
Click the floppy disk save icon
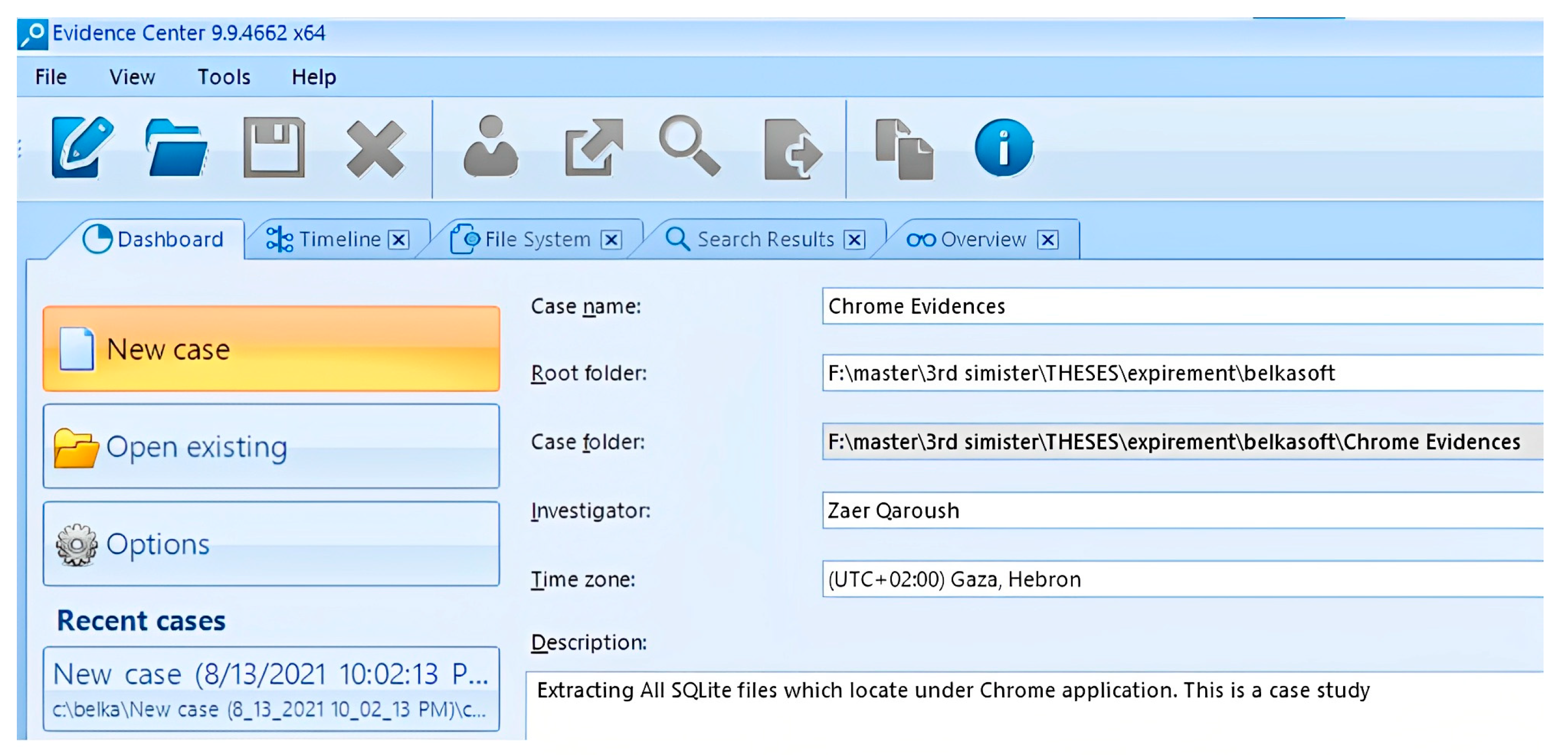pyautogui.click(x=274, y=148)
